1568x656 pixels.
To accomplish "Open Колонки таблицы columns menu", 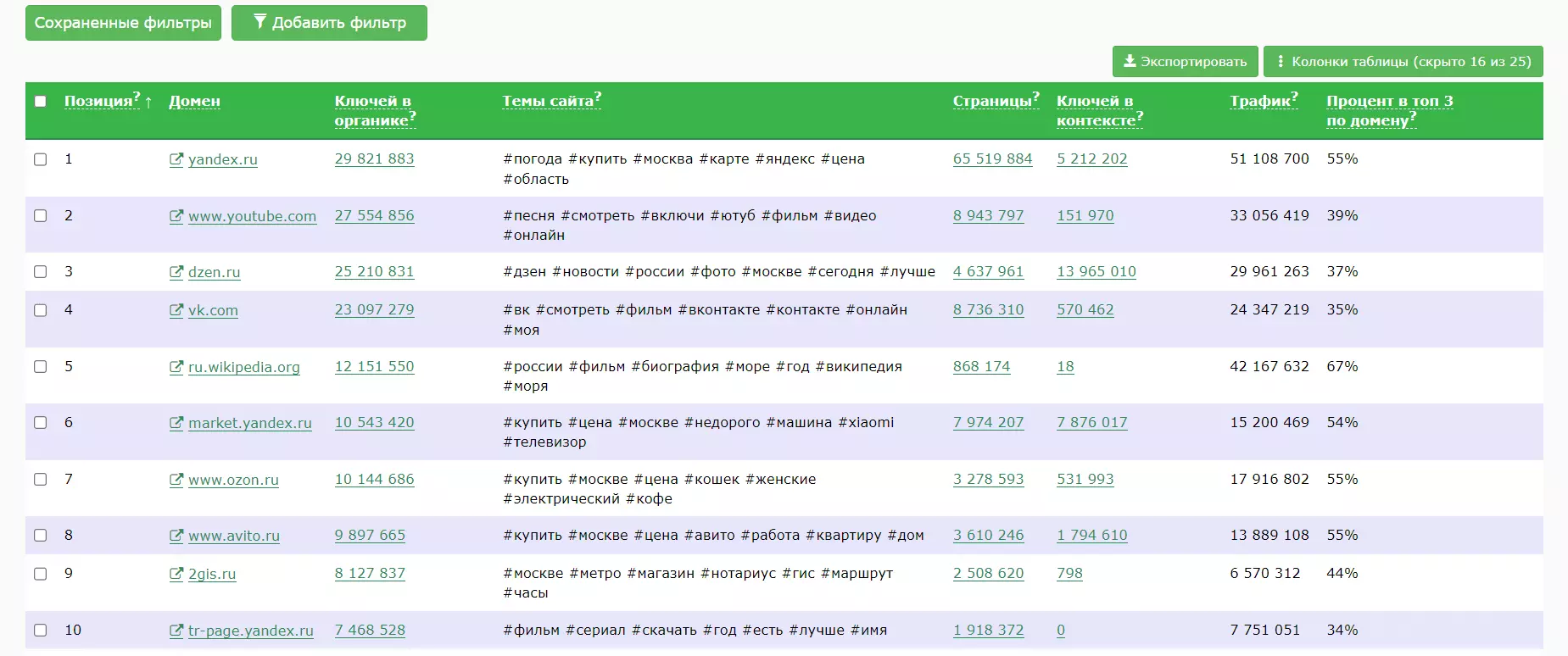I will (x=1403, y=62).
